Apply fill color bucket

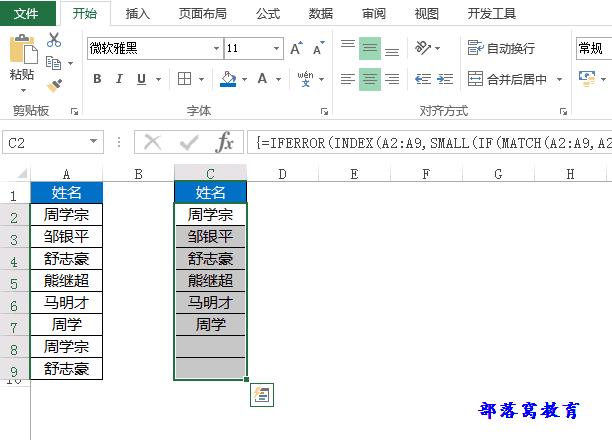pos(228,79)
